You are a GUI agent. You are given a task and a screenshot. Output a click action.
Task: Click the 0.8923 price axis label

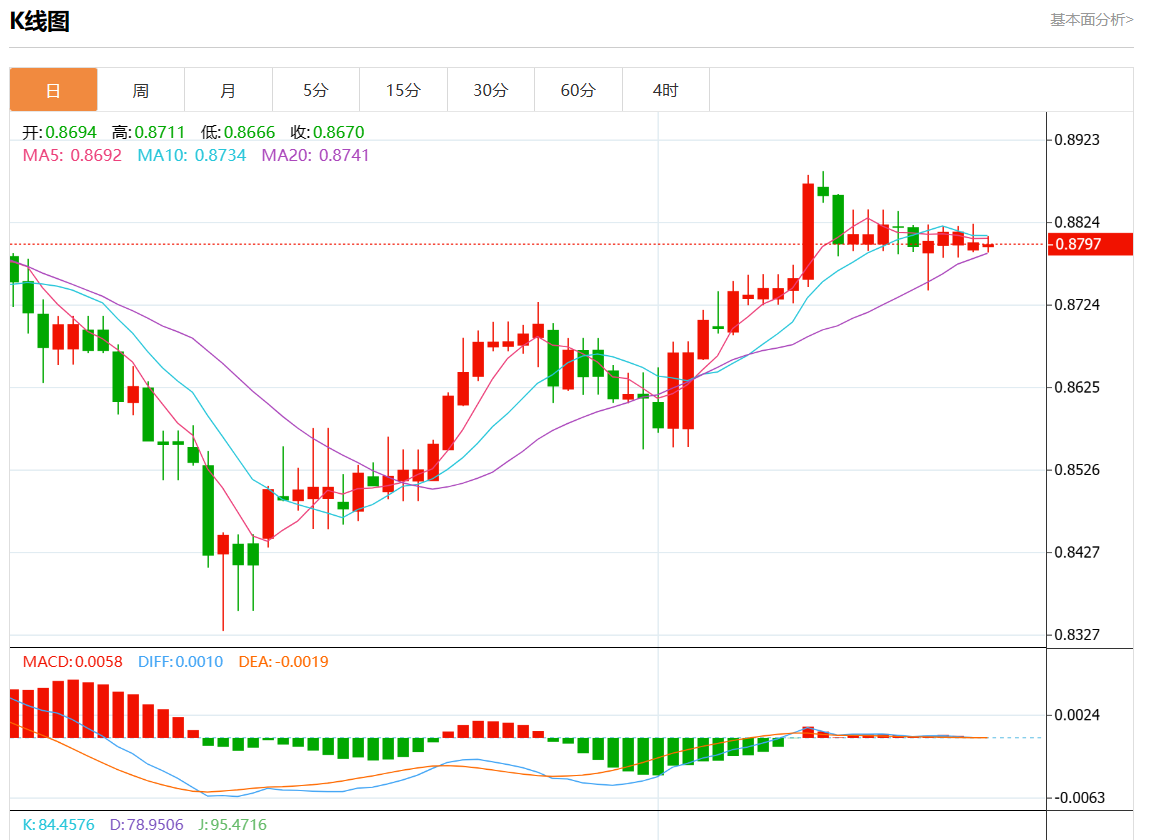pyautogui.click(x=1077, y=139)
